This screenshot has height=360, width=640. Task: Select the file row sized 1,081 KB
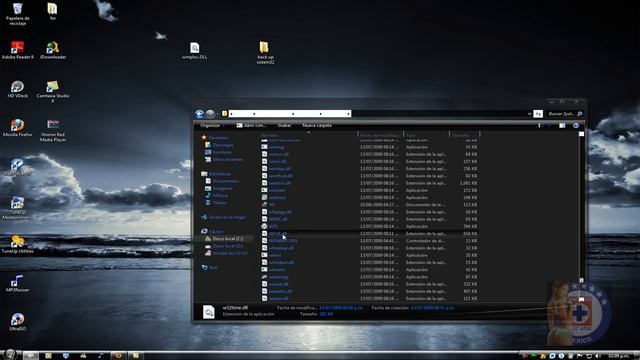[x=369, y=183]
